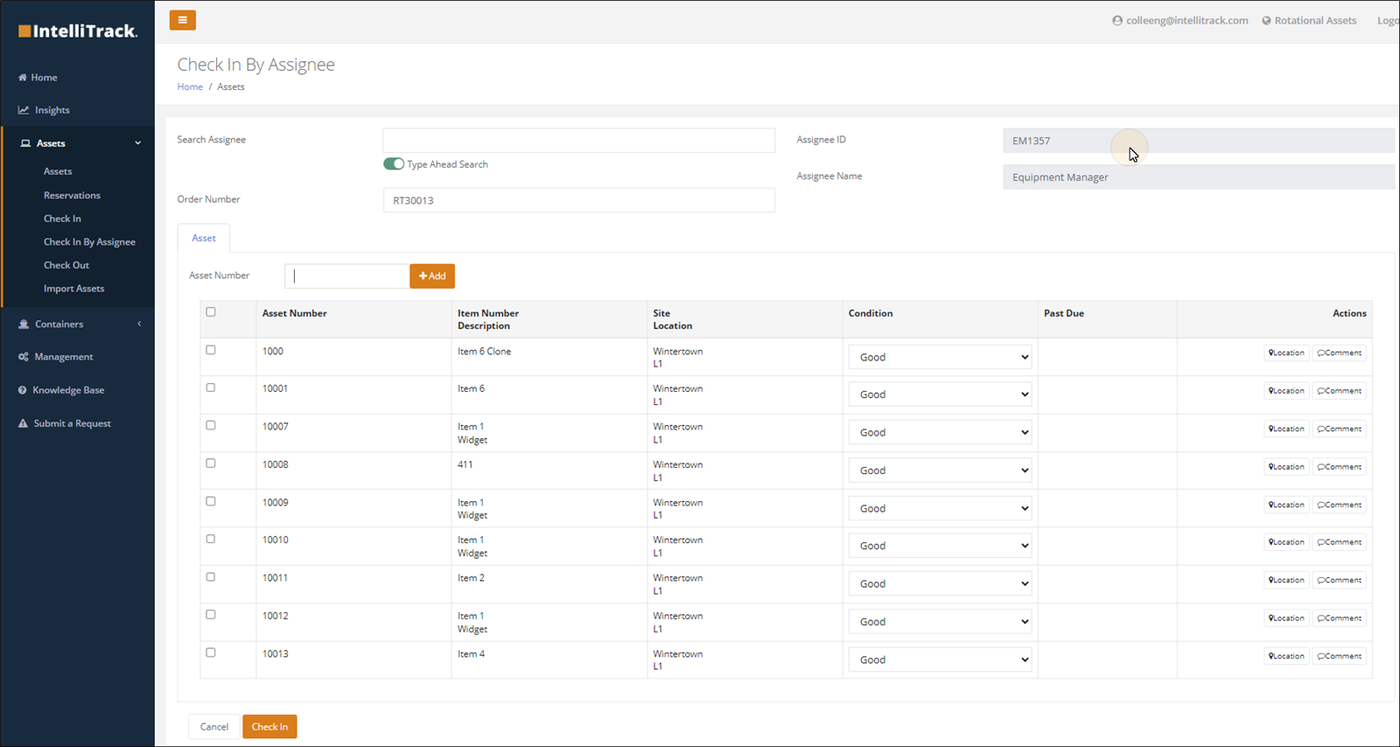This screenshot has width=1400, height=747.
Task: Click the Order Number field RT30013
Action: [x=579, y=200]
